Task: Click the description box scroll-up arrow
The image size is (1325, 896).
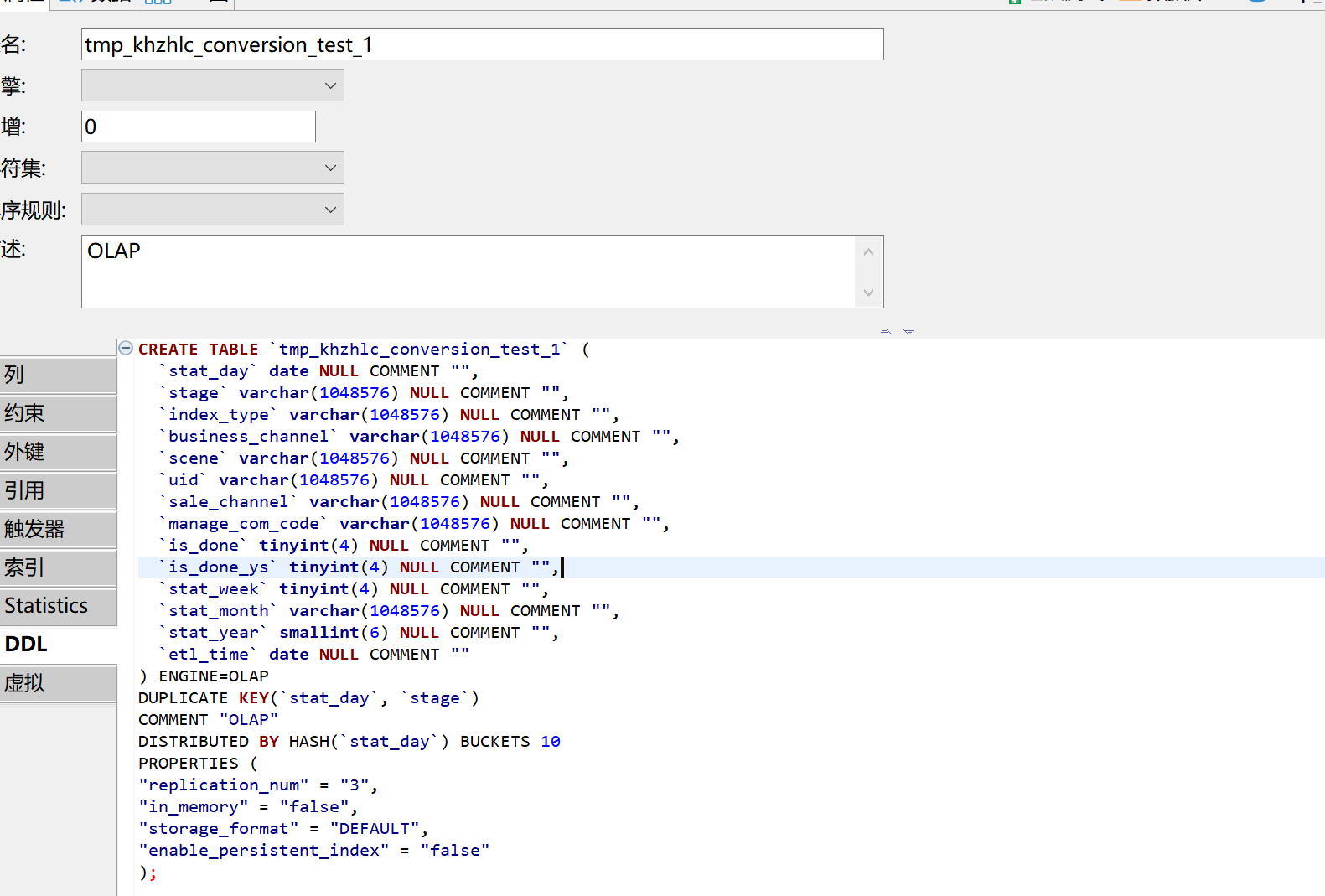Action: [868, 251]
